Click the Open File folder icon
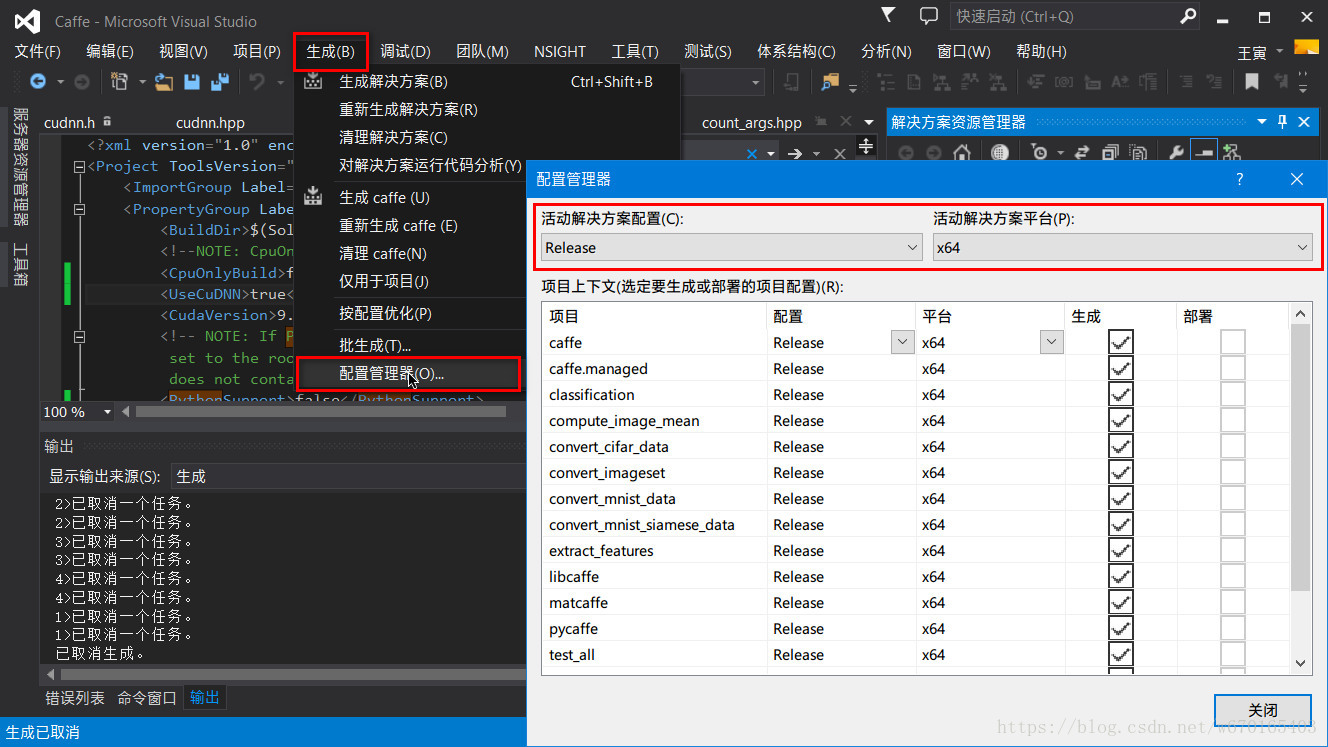The image size is (1328, 747). (163, 81)
